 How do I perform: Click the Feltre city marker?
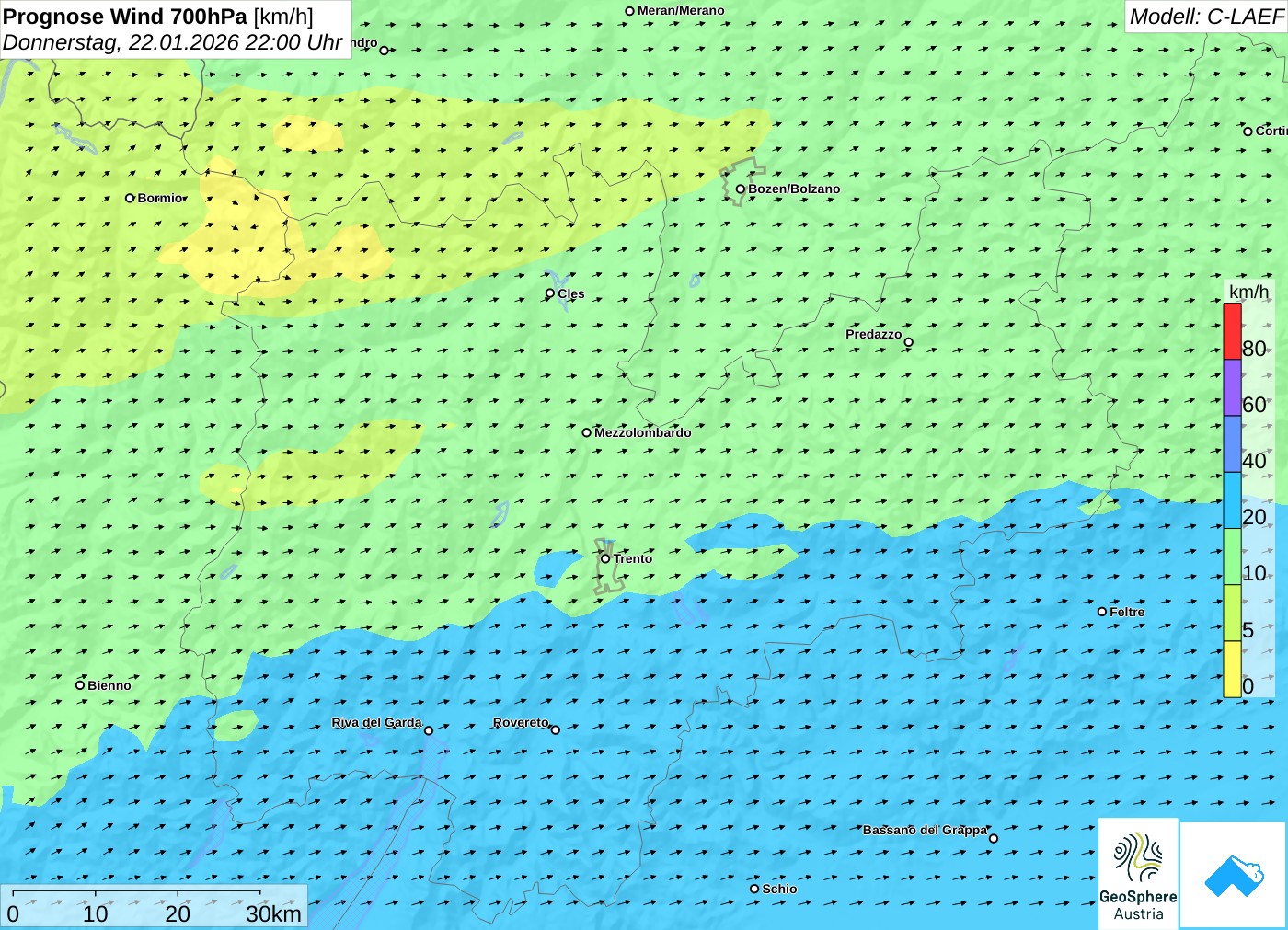1102,612
